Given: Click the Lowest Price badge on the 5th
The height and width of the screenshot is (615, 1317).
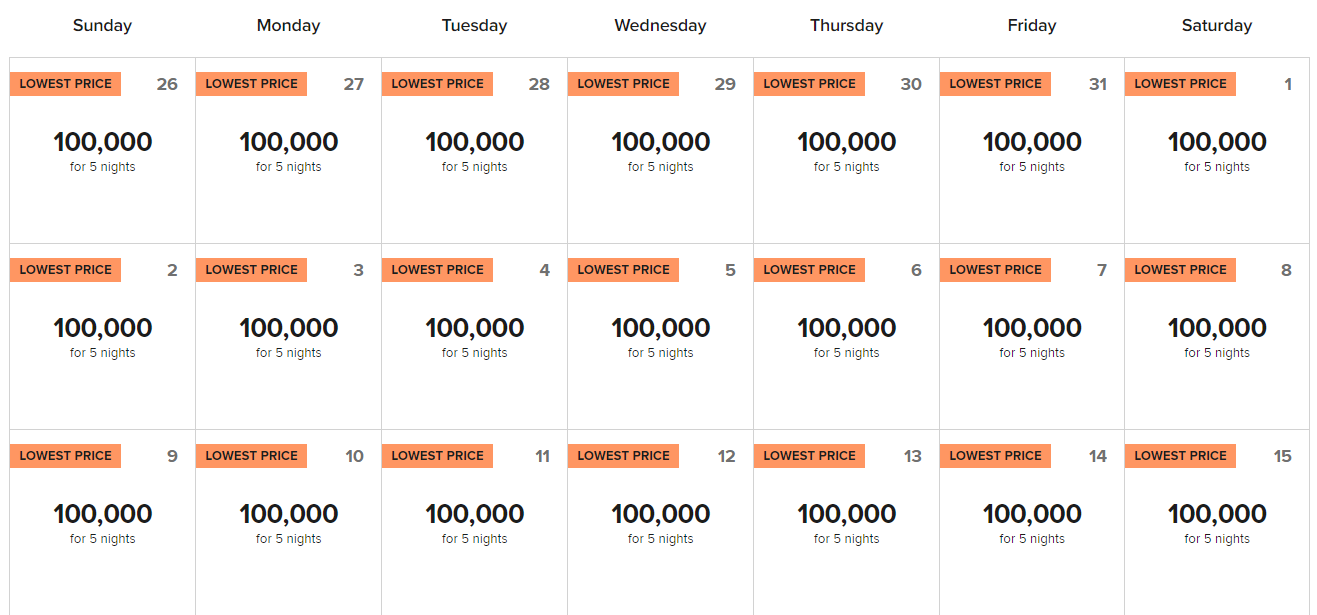Looking at the screenshot, I should [623, 270].
